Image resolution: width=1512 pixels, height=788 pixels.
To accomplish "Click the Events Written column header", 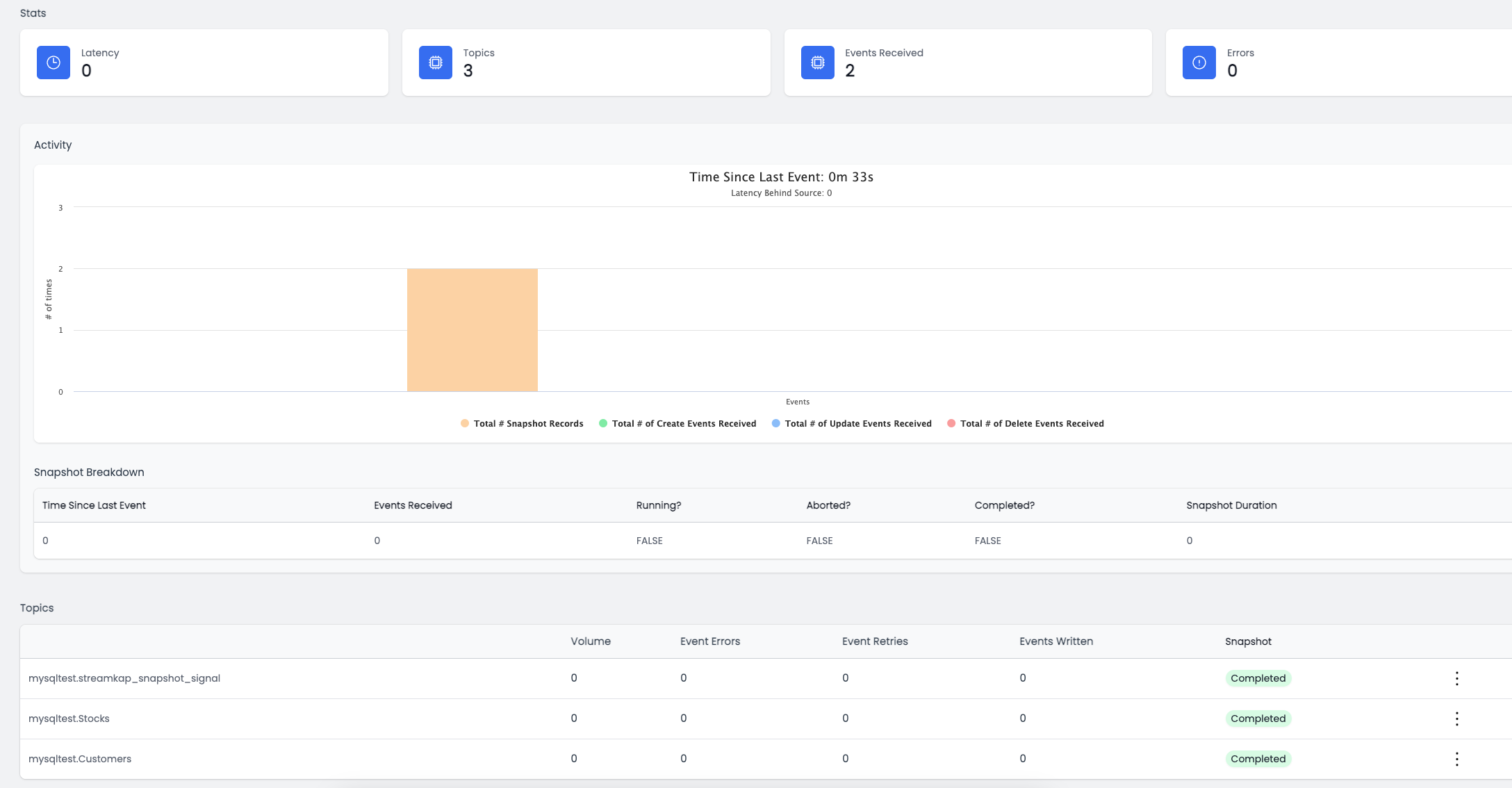I will click(x=1056, y=641).
